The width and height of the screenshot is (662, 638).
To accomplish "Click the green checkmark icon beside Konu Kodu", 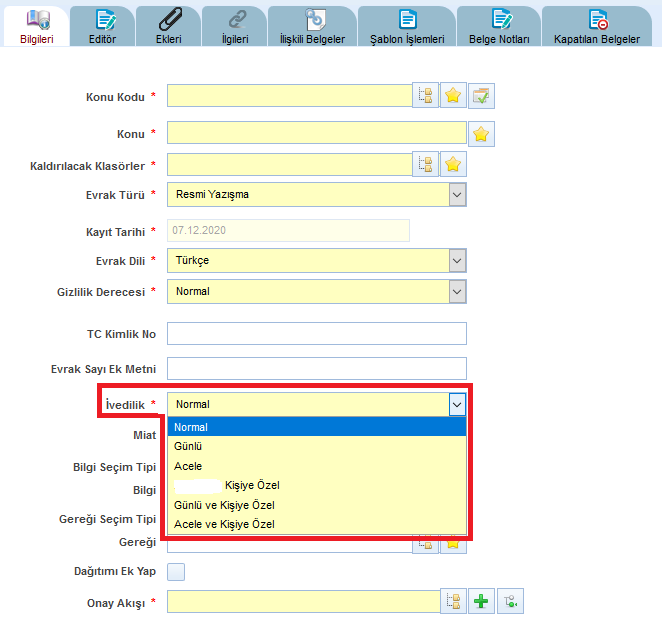I will pyautogui.click(x=482, y=96).
